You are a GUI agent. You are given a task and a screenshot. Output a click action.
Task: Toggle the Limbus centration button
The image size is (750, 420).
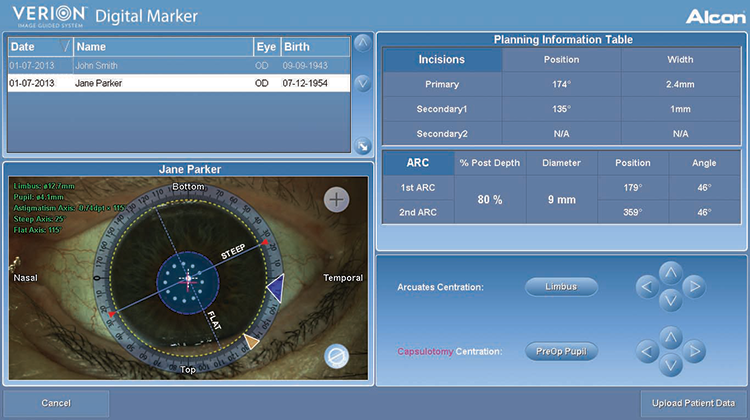(x=561, y=288)
